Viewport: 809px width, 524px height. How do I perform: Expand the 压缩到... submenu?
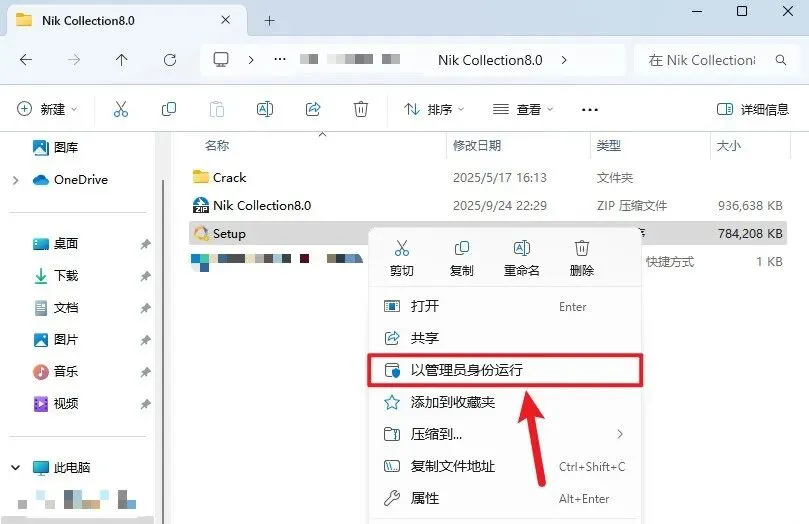pyautogui.click(x=505, y=434)
